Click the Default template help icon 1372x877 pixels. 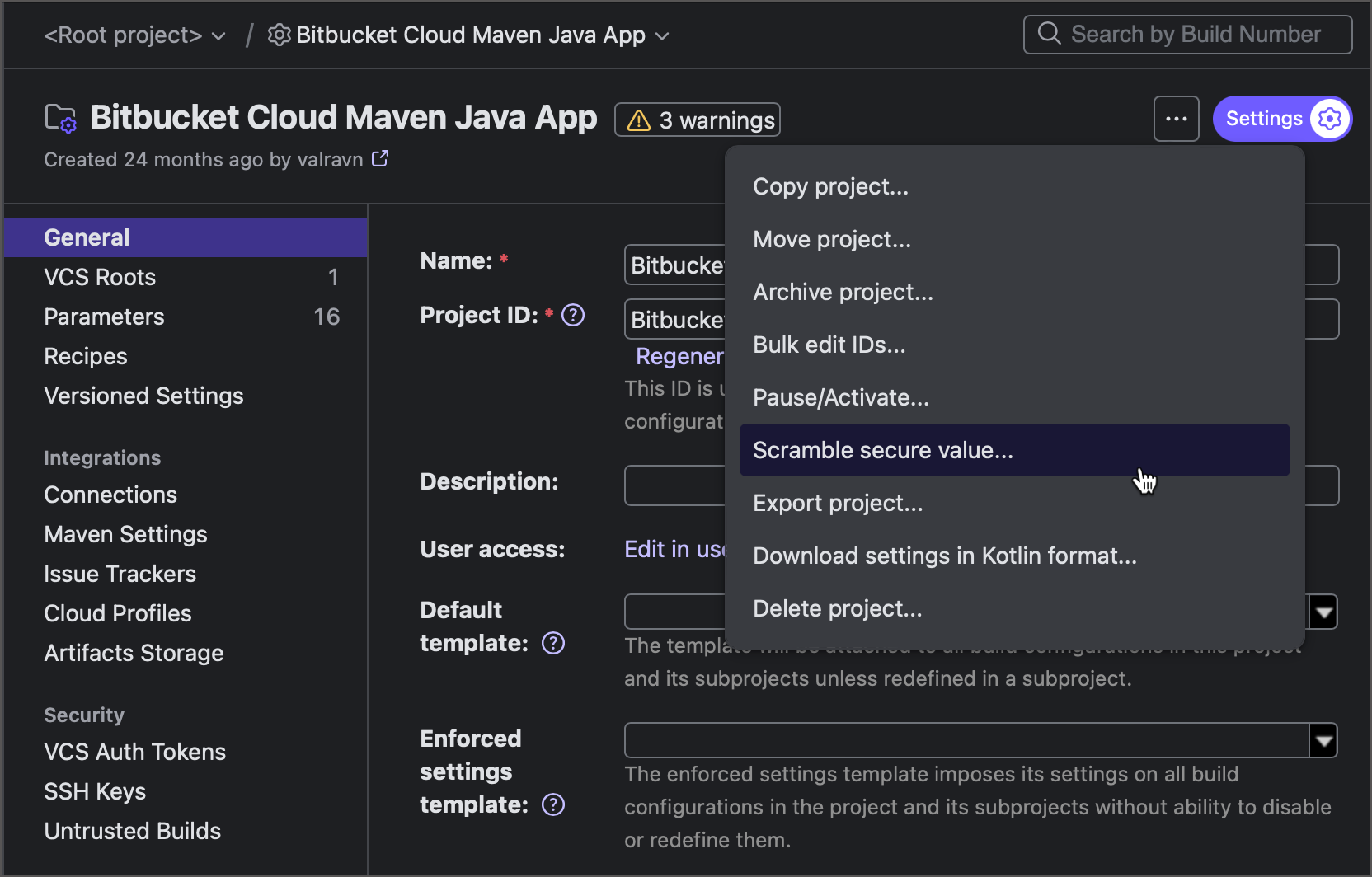[x=553, y=643]
